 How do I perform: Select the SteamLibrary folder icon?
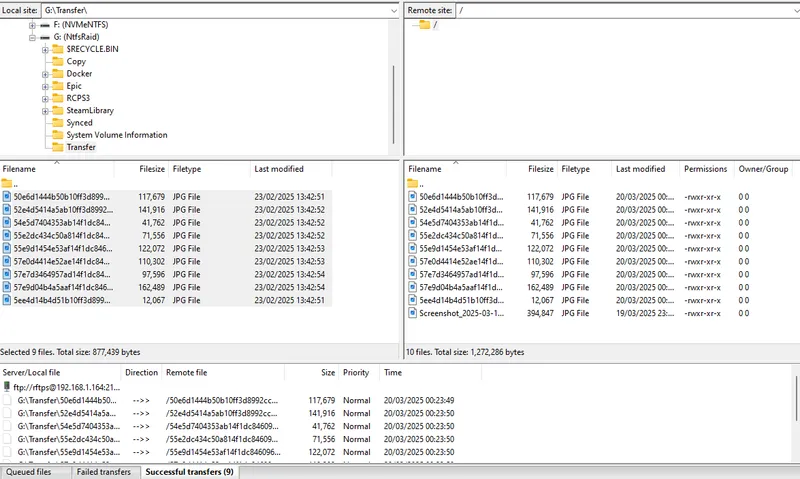pyautogui.click(x=58, y=110)
